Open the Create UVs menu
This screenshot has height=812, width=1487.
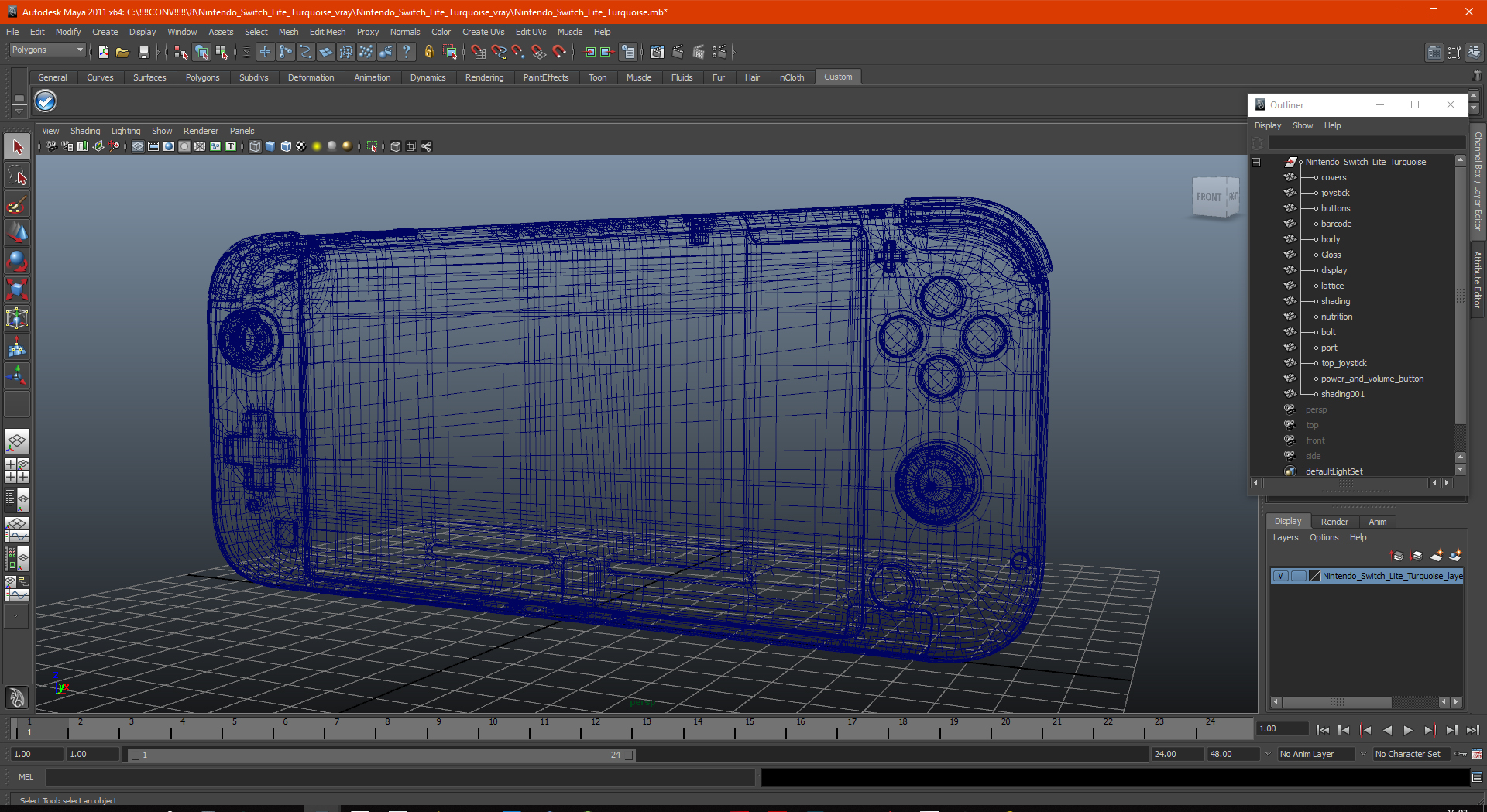[483, 32]
